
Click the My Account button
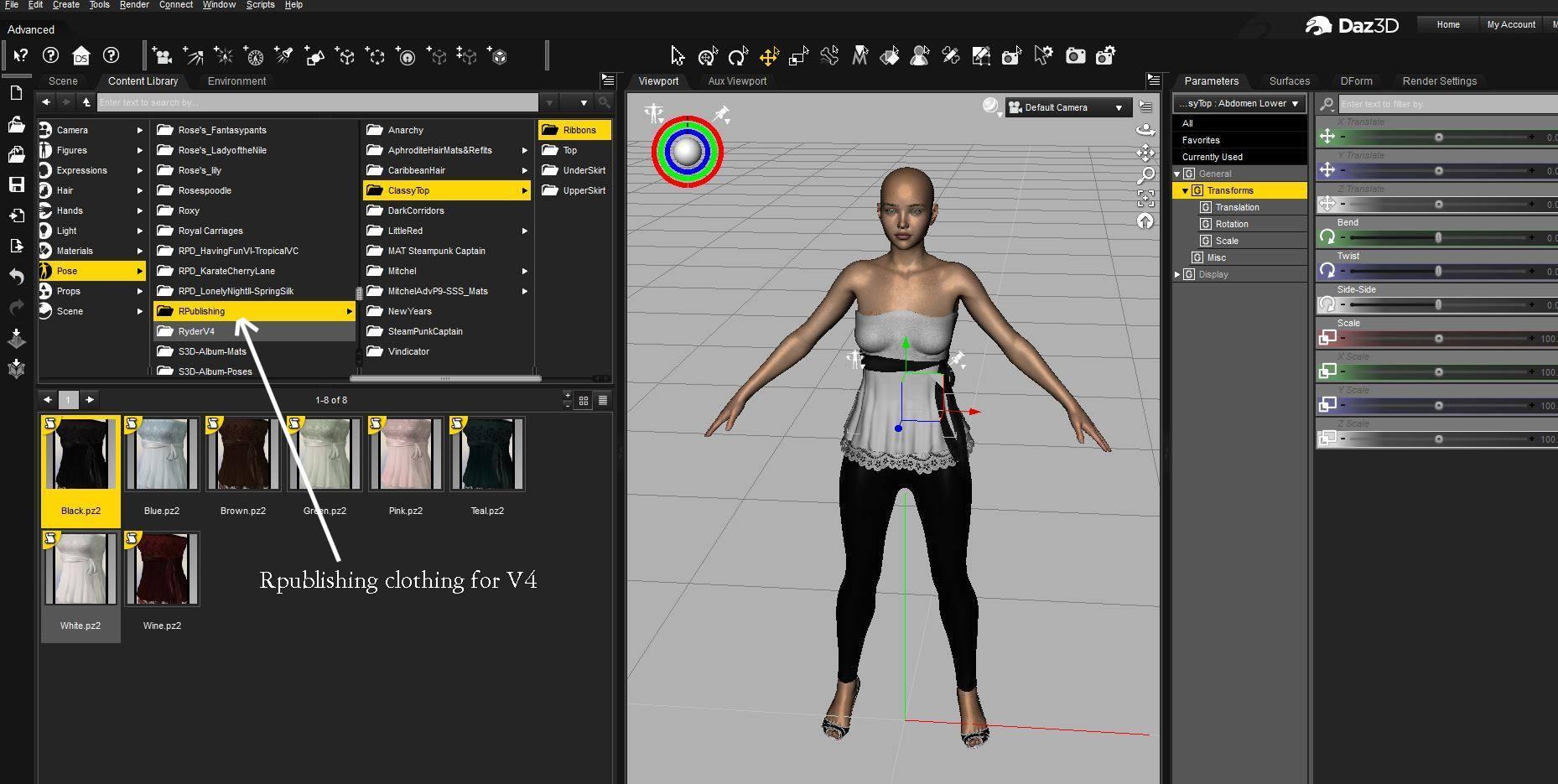click(x=1511, y=25)
